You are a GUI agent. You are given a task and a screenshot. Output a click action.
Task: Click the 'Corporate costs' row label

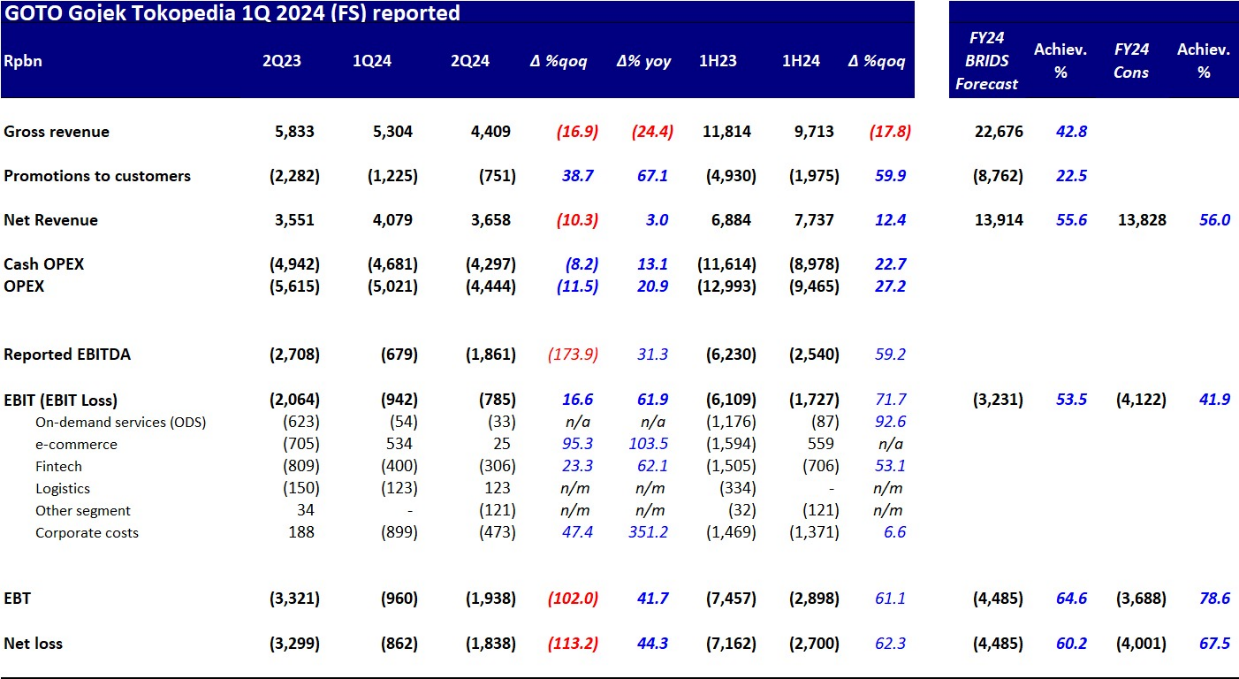[x=87, y=532]
